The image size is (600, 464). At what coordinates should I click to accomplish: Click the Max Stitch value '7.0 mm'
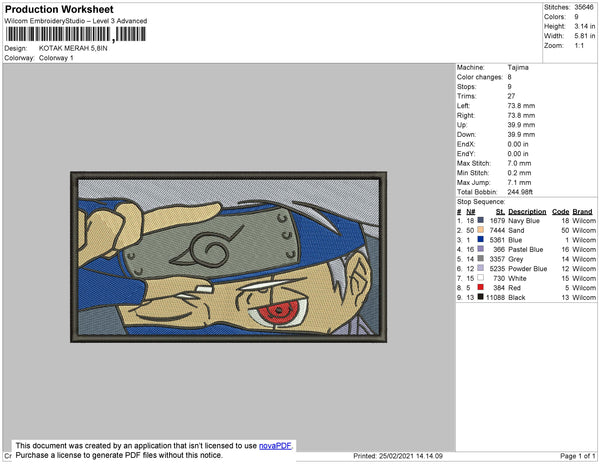[x=519, y=163]
